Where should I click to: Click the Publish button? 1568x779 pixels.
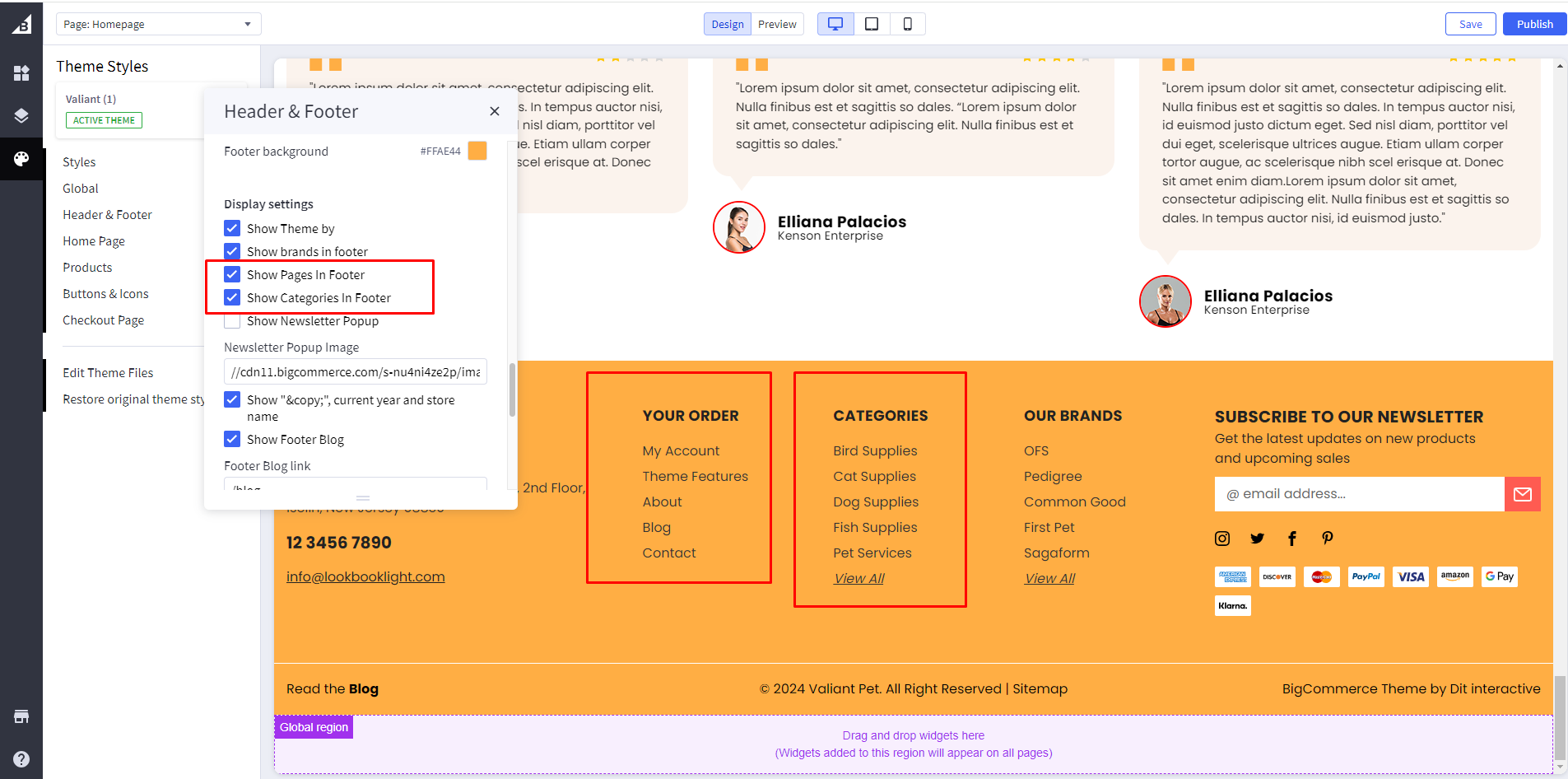[1534, 24]
